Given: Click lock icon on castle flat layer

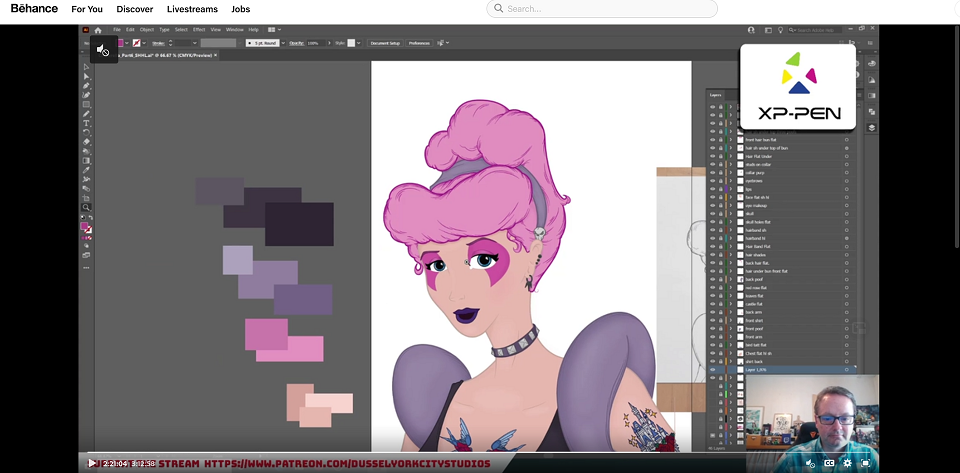Looking at the screenshot, I should click(721, 304).
